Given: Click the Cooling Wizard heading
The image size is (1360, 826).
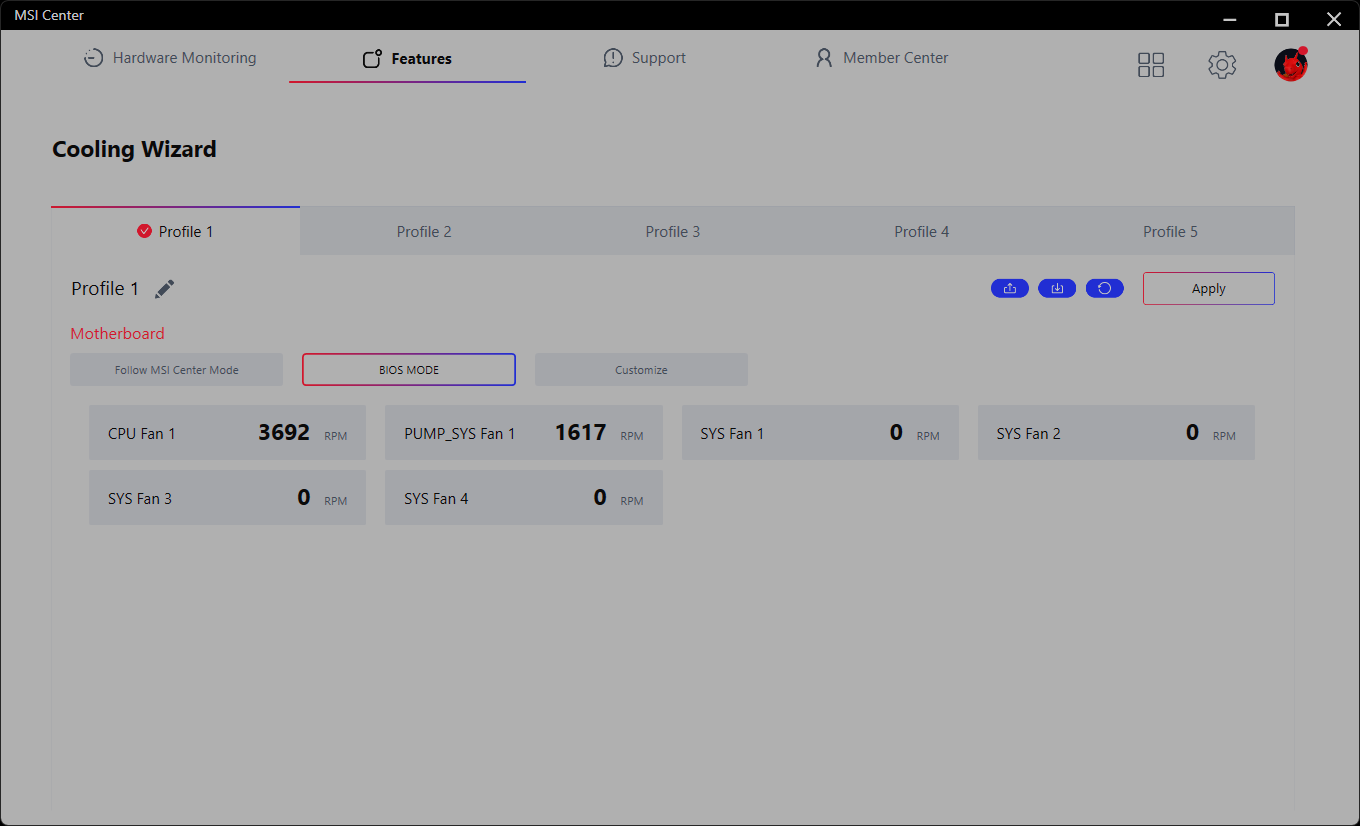Looking at the screenshot, I should (134, 150).
